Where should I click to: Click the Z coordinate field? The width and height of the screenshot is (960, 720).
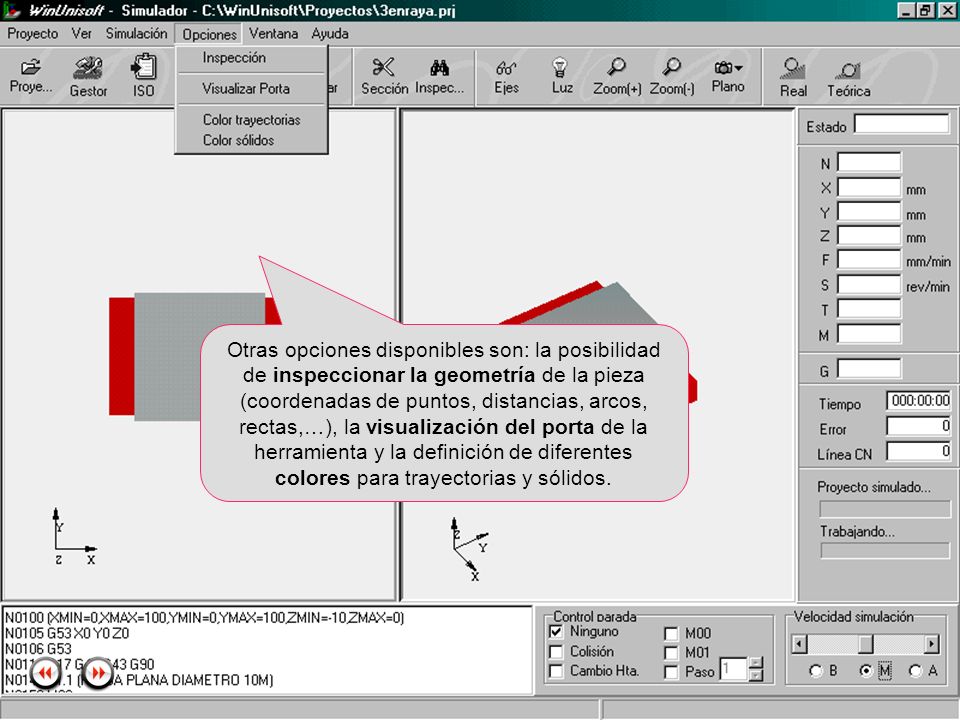click(x=869, y=236)
